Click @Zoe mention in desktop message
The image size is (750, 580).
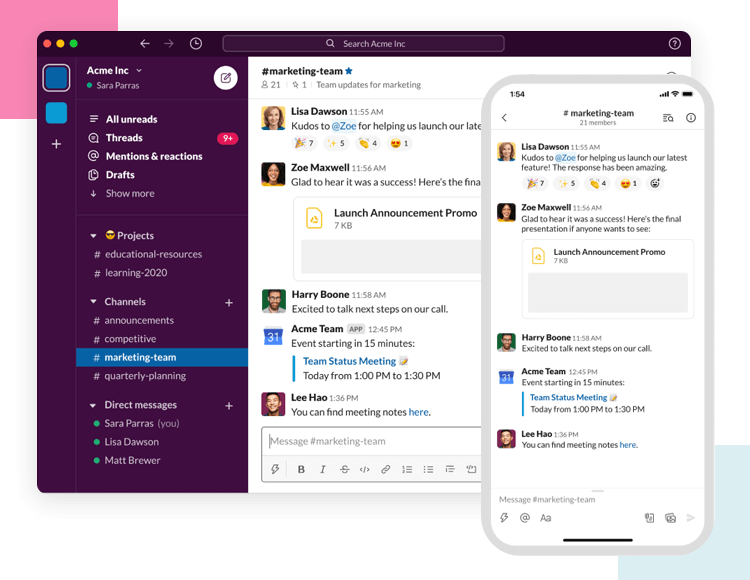pos(344,126)
